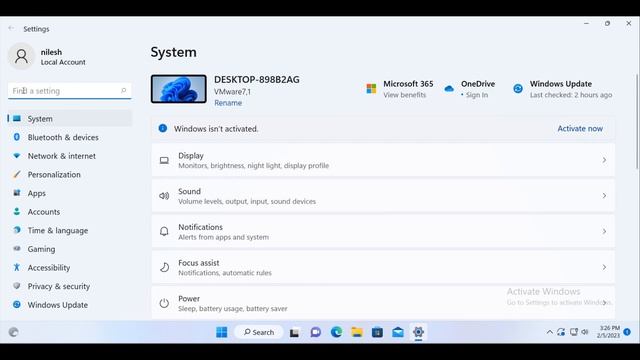This screenshot has width=640, height=360.
Task: Click Sign In under OneDrive
Action: click(477, 95)
